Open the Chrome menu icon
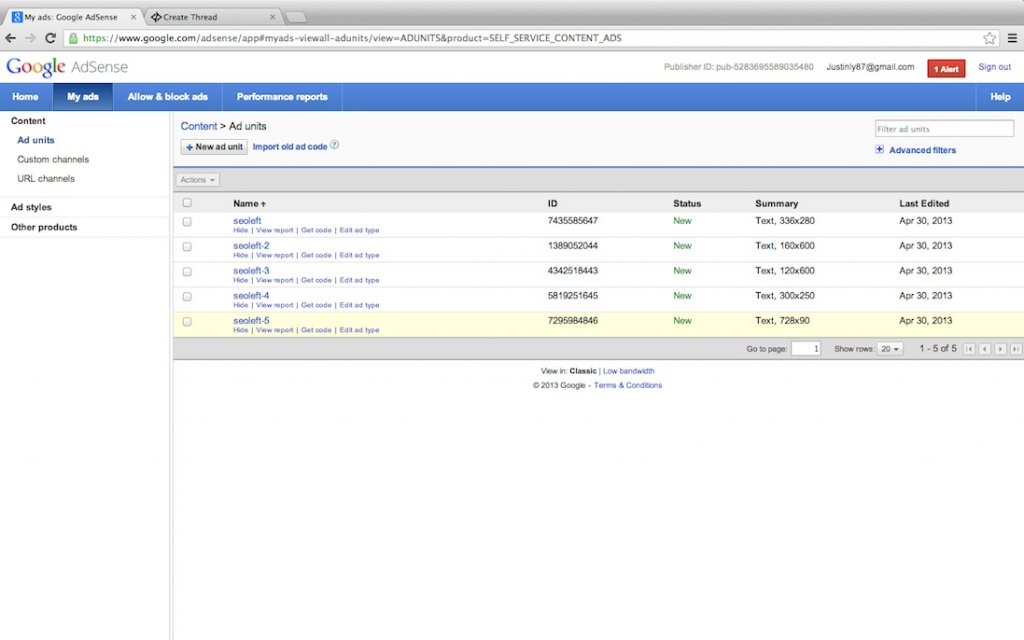 click(1011, 38)
